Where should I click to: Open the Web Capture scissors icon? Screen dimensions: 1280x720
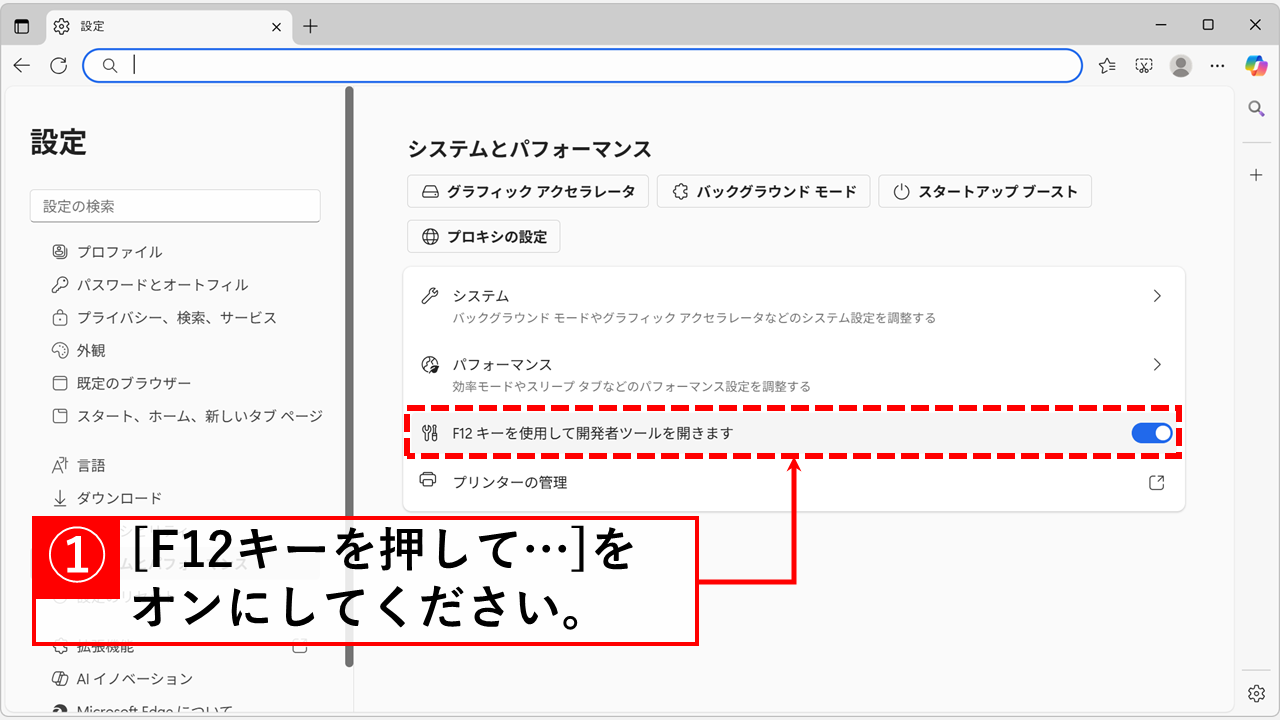(1143, 65)
